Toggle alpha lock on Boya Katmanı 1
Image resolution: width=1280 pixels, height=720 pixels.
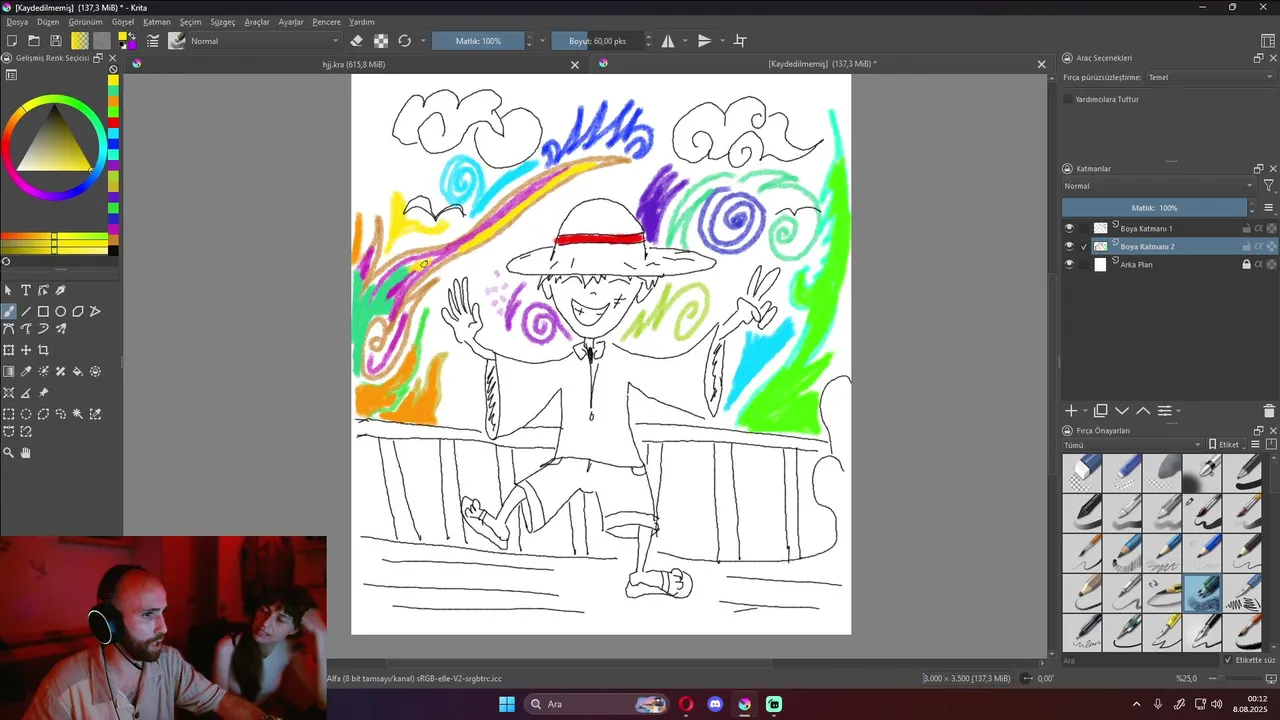coord(1271,228)
